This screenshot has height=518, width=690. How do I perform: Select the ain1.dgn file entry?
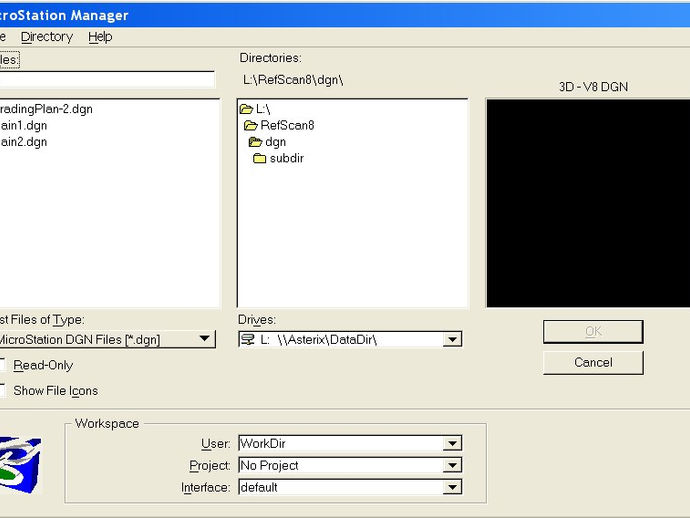[x=23, y=126]
